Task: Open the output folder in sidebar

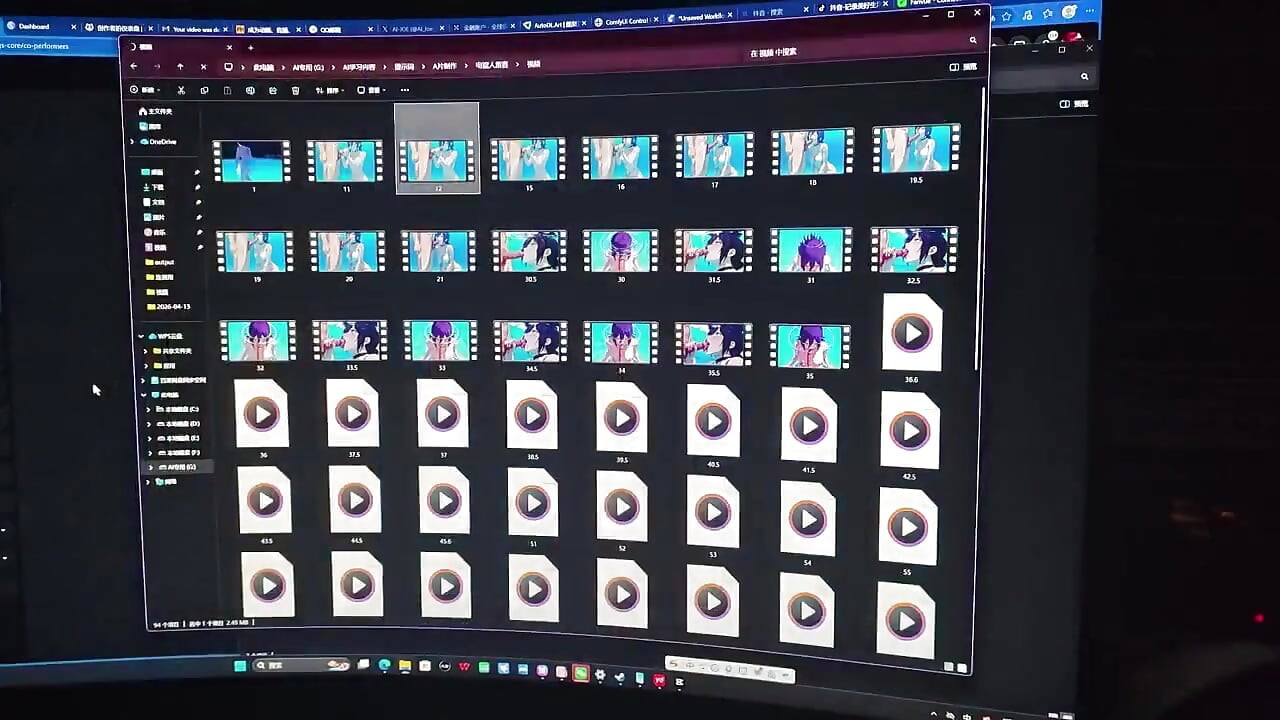Action: pyautogui.click(x=161, y=262)
